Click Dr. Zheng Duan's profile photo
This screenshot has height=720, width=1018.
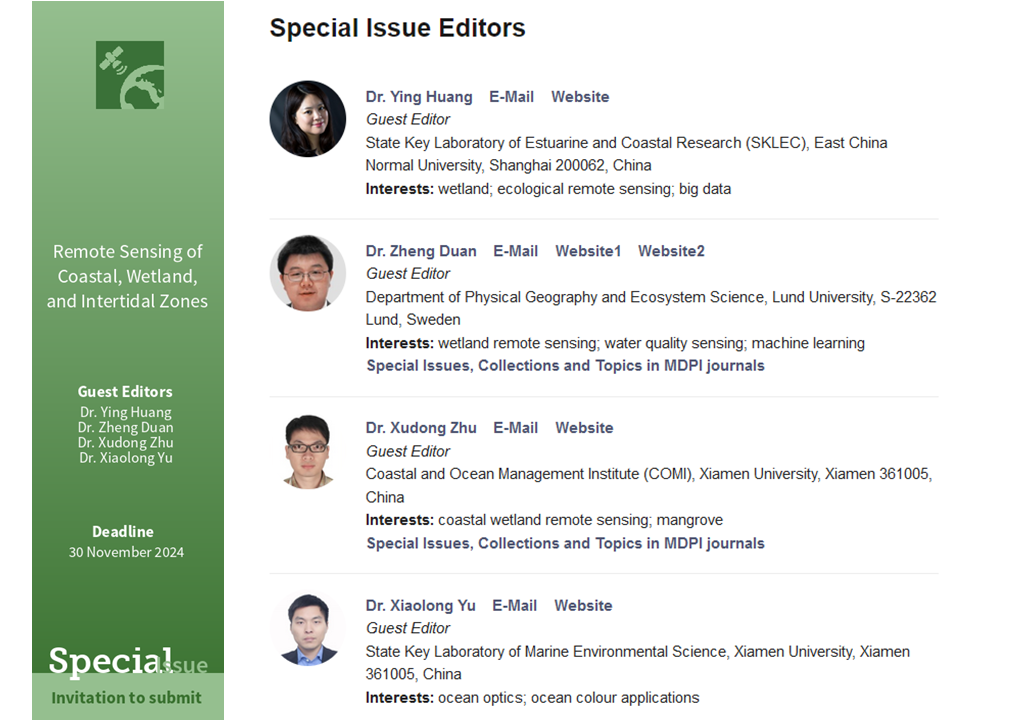(x=308, y=273)
